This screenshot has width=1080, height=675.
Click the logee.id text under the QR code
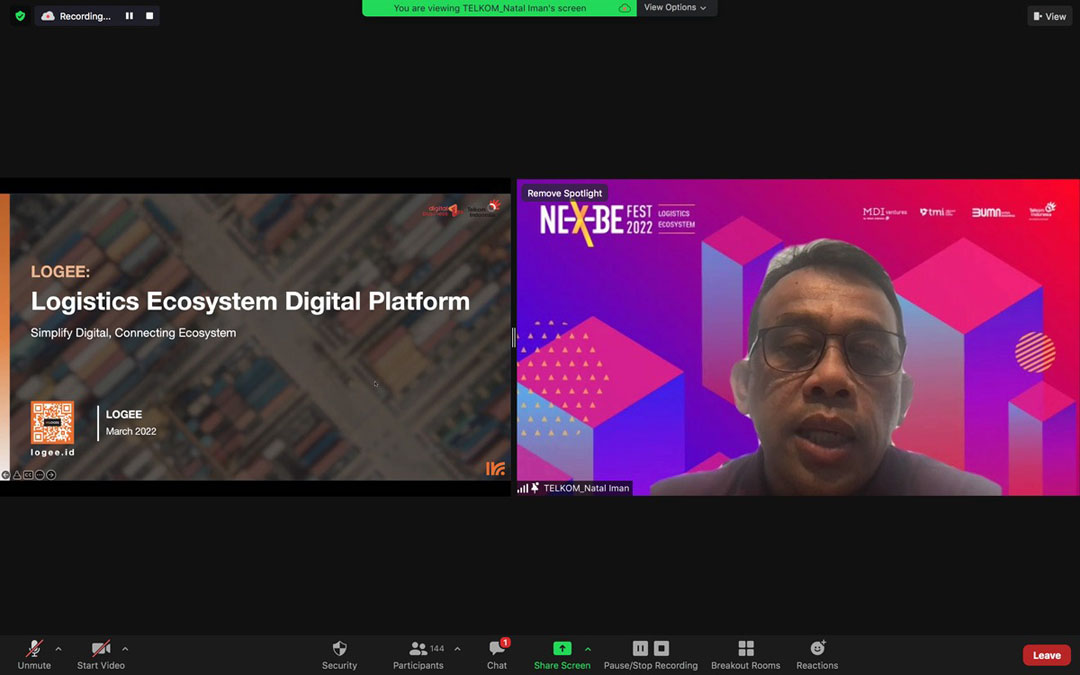(52, 453)
